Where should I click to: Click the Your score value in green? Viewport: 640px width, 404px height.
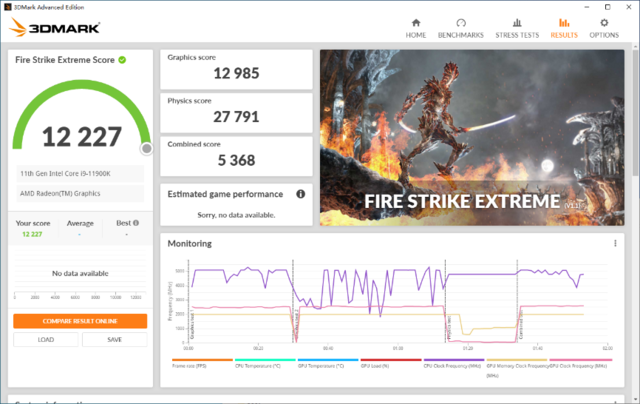(x=32, y=234)
